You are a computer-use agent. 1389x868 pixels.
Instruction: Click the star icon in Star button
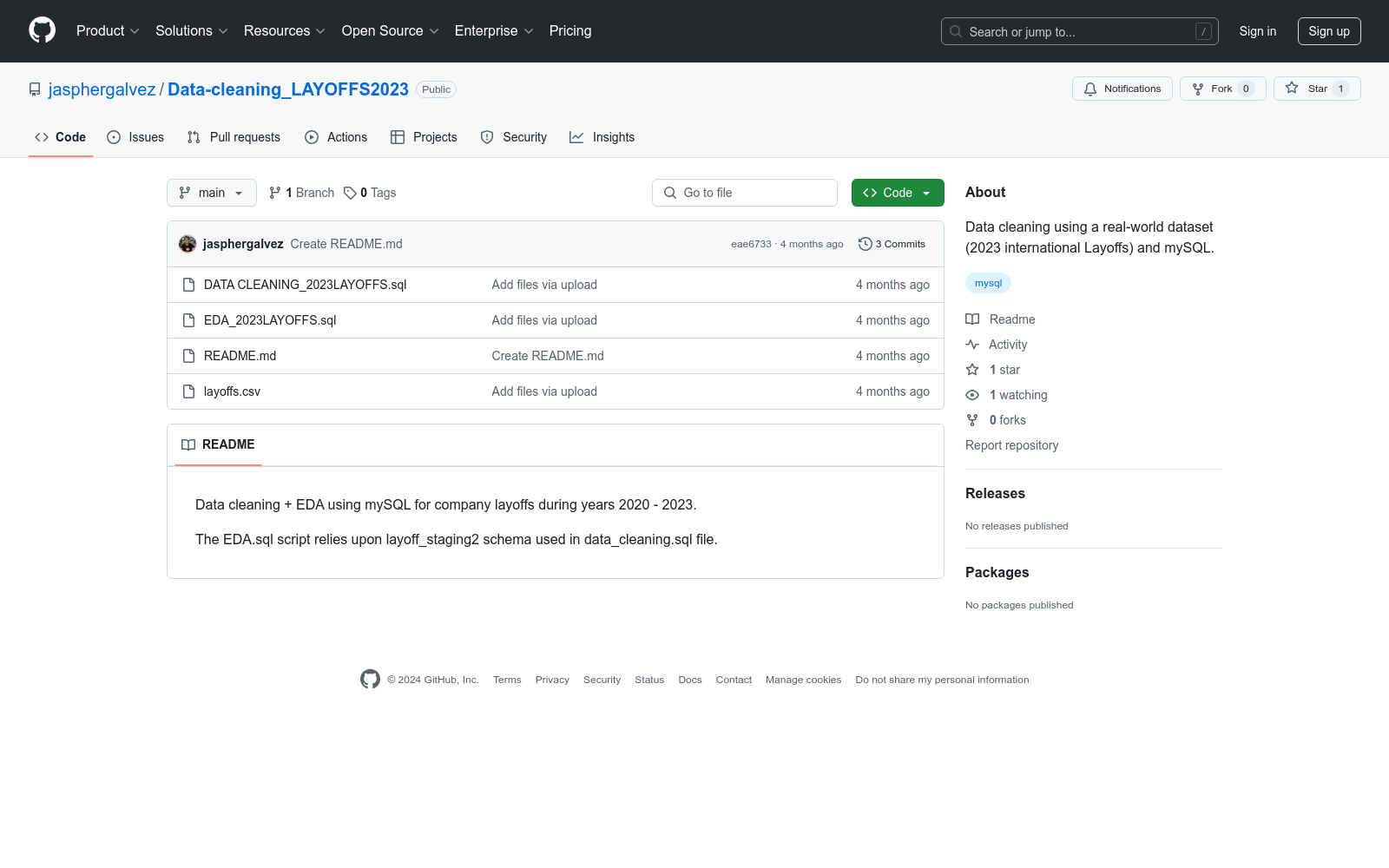(x=1292, y=89)
